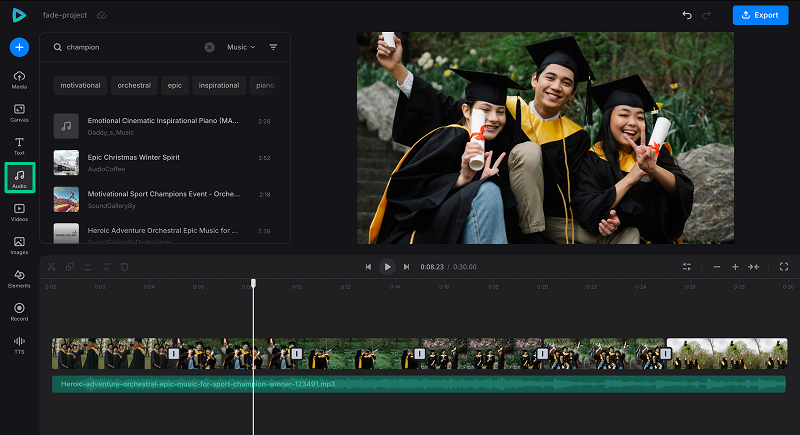
Task: Open the Text sidebar panel
Action: [x=19, y=146]
